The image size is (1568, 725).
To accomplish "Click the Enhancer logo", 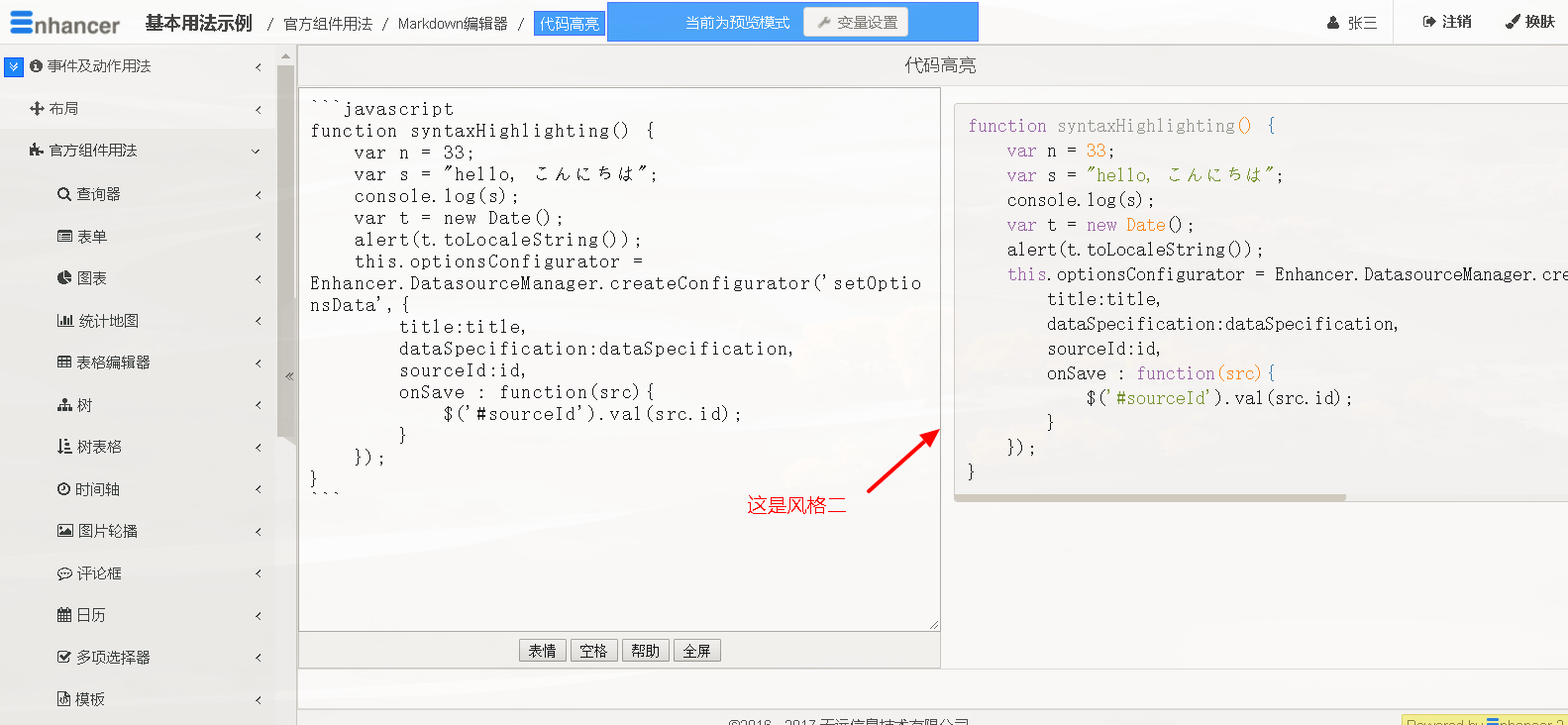I will (x=64, y=23).
